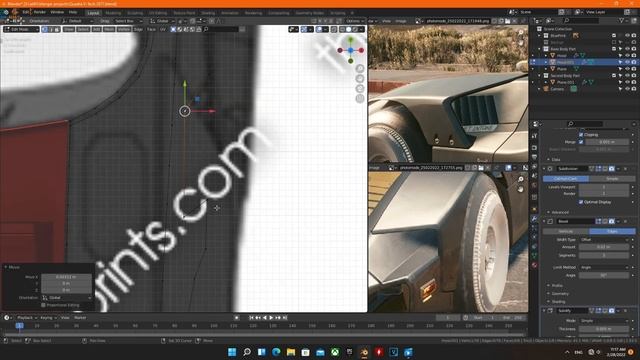Select Vertices affect button in Bevel
The height and width of the screenshot is (360, 640).
tap(566, 231)
